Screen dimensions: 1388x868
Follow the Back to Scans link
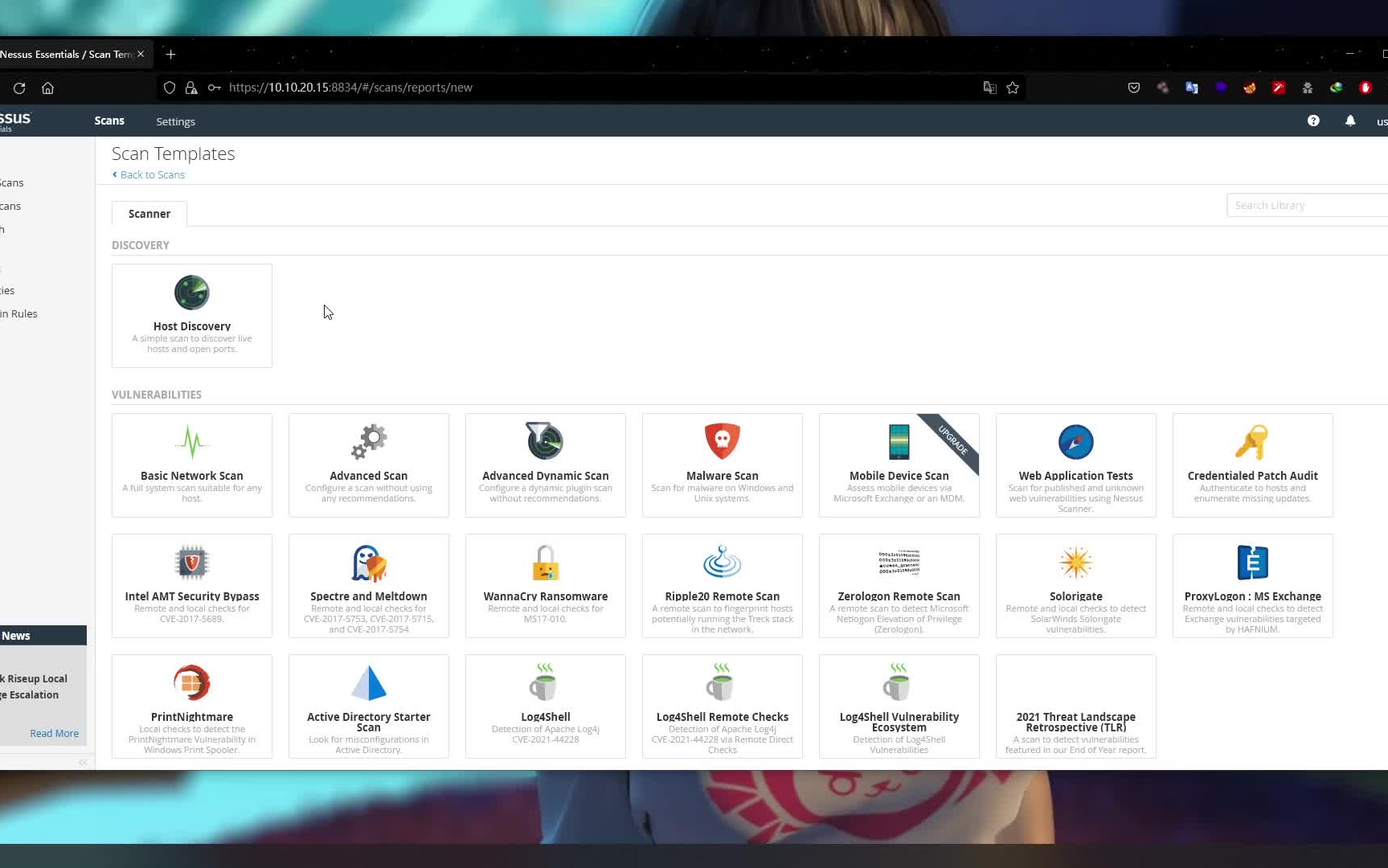tap(149, 174)
